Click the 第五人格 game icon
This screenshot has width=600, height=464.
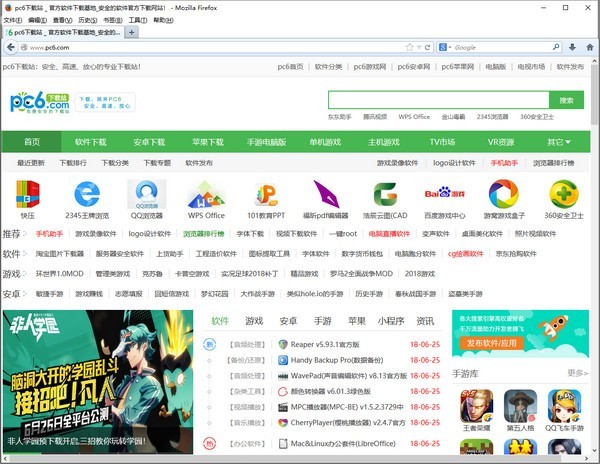pos(520,406)
